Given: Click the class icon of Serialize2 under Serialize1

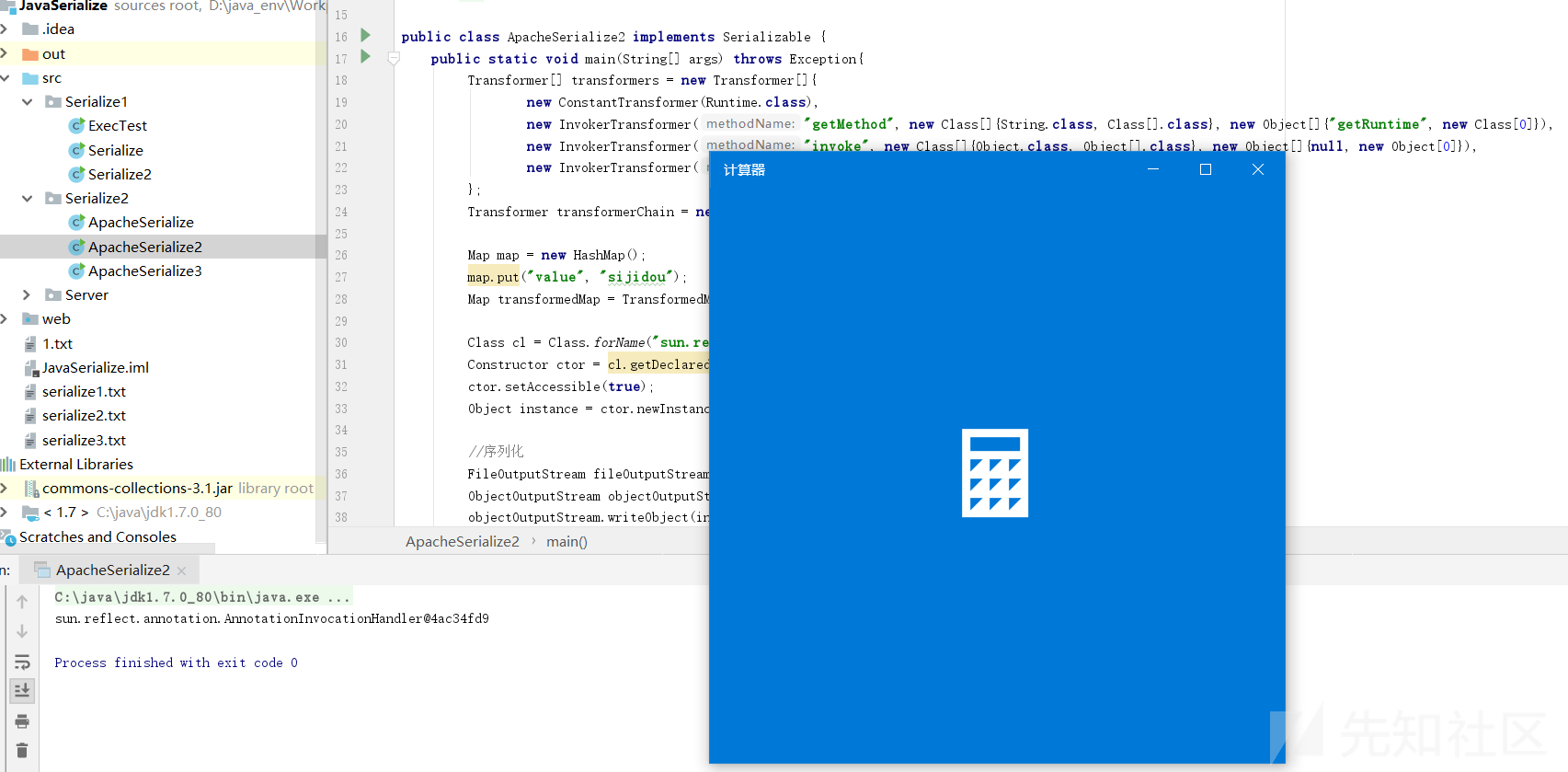Looking at the screenshot, I should [77, 174].
